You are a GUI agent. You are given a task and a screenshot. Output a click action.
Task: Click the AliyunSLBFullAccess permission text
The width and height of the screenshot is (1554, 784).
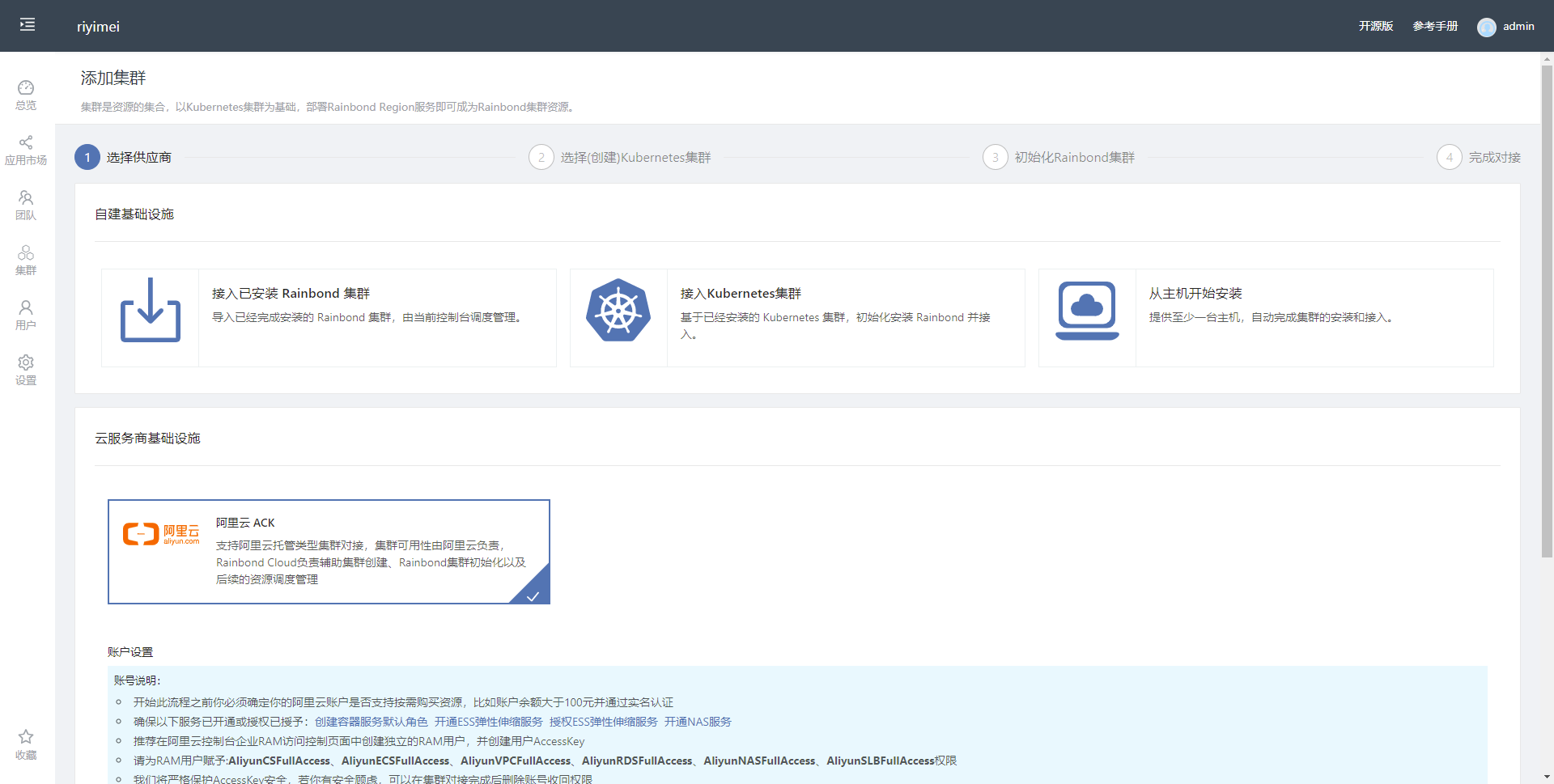click(x=881, y=761)
